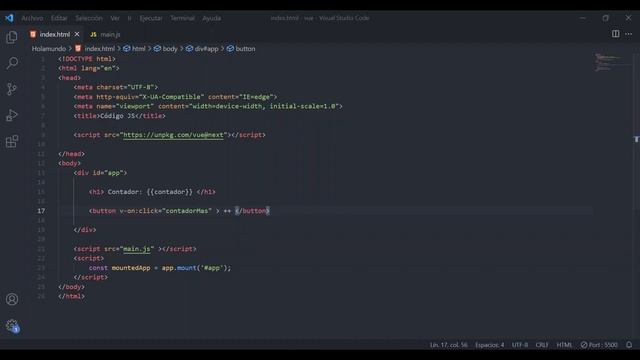640x360 pixels.
Task: Close the index.html tab
Action: tap(77, 34)
